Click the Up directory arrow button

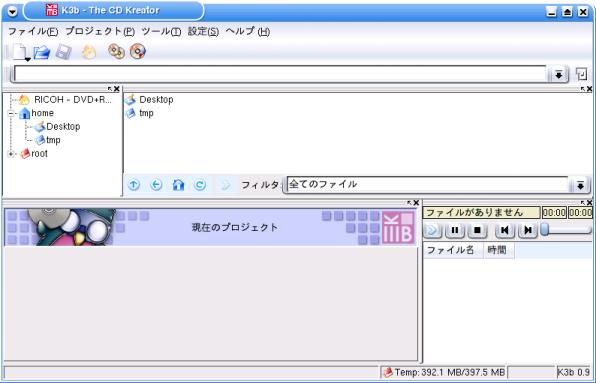(133, 185)
